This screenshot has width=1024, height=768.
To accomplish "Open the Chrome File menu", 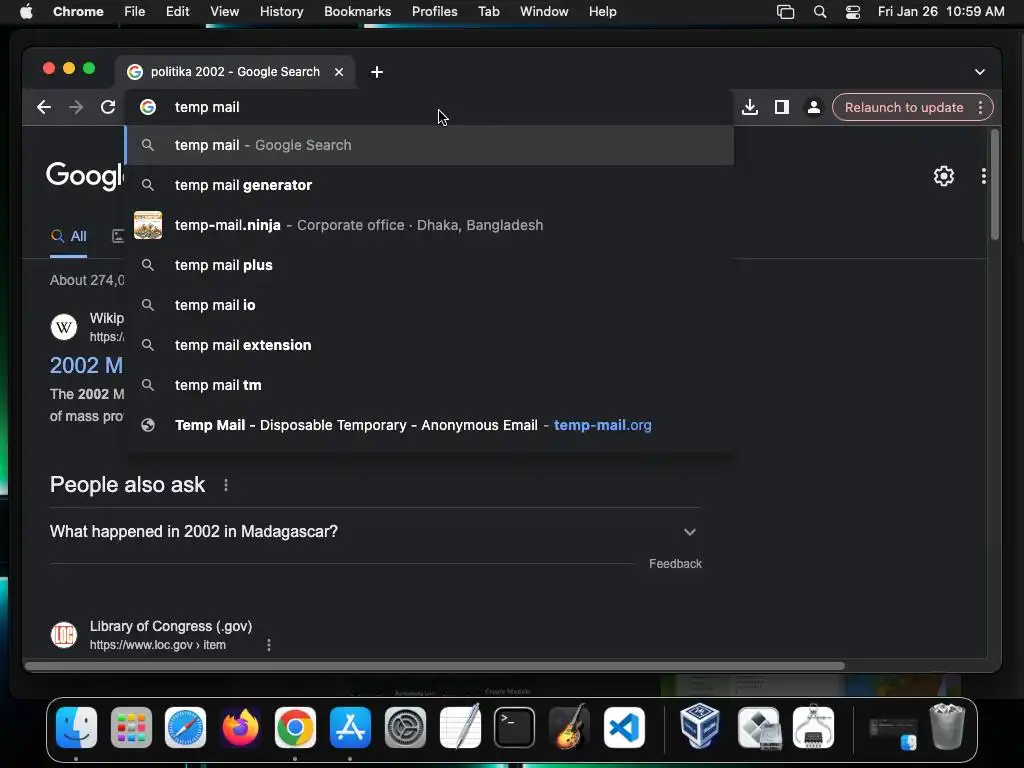I will point(135,12).
